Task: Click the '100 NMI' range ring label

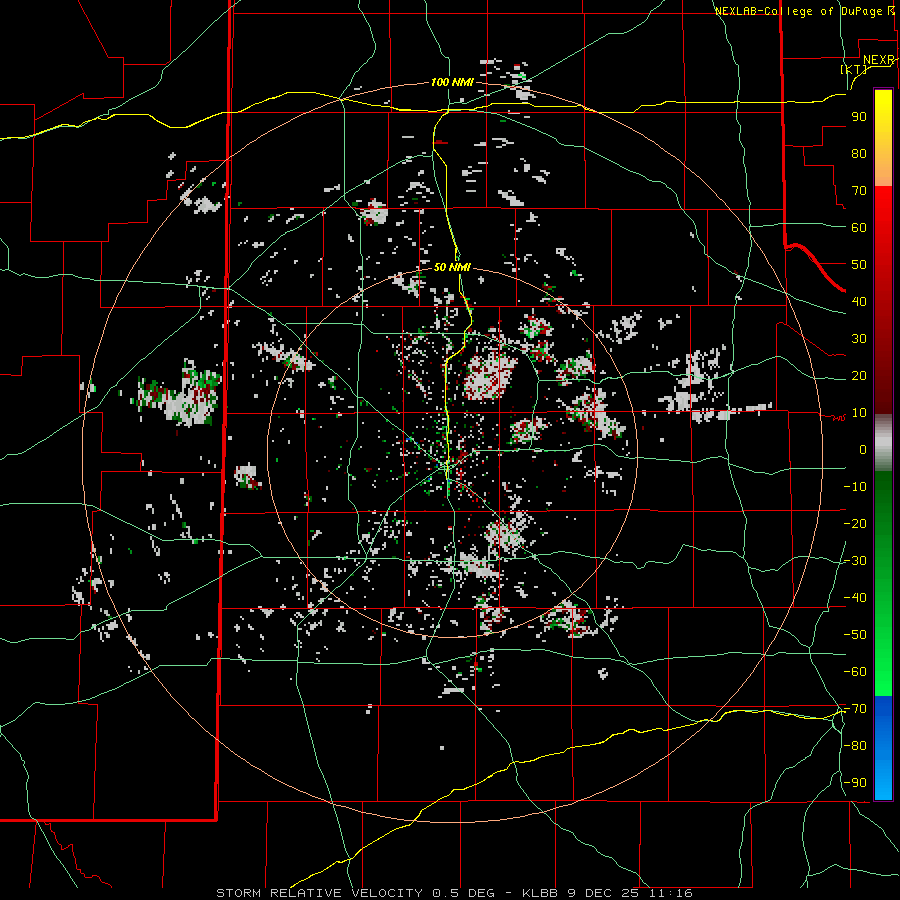Action: coord(452,82)
